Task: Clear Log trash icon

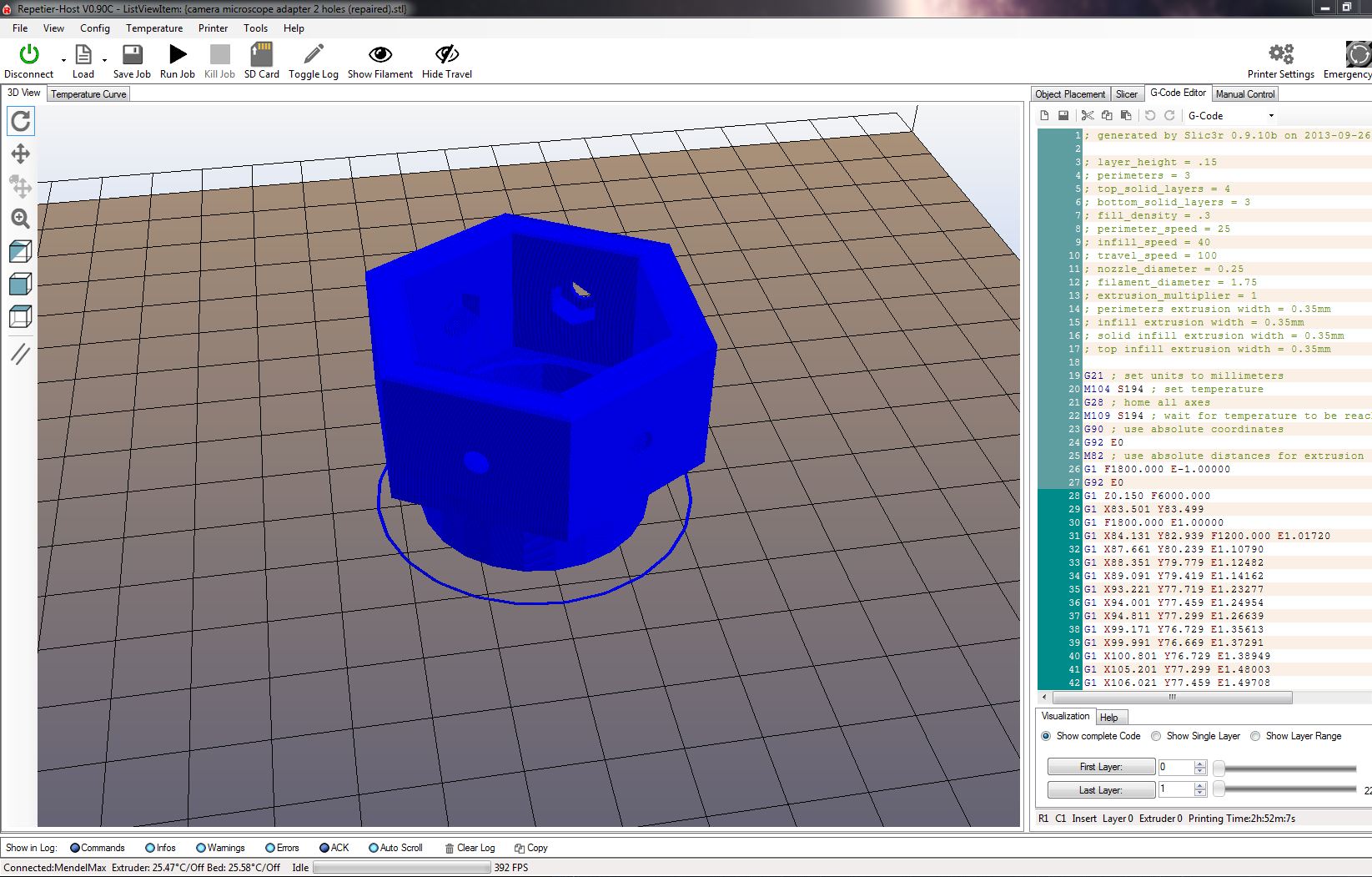Action: tap(450, 848)
